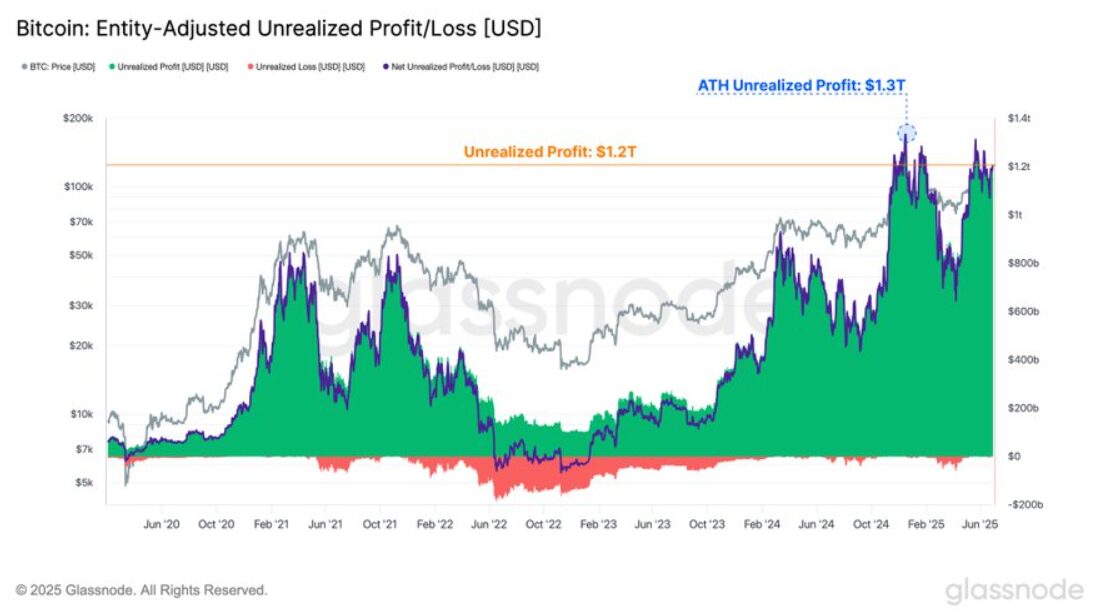Click the orange Unrealized Profit: $1.2T label
Screen dimensions: 1097x611
550,152
